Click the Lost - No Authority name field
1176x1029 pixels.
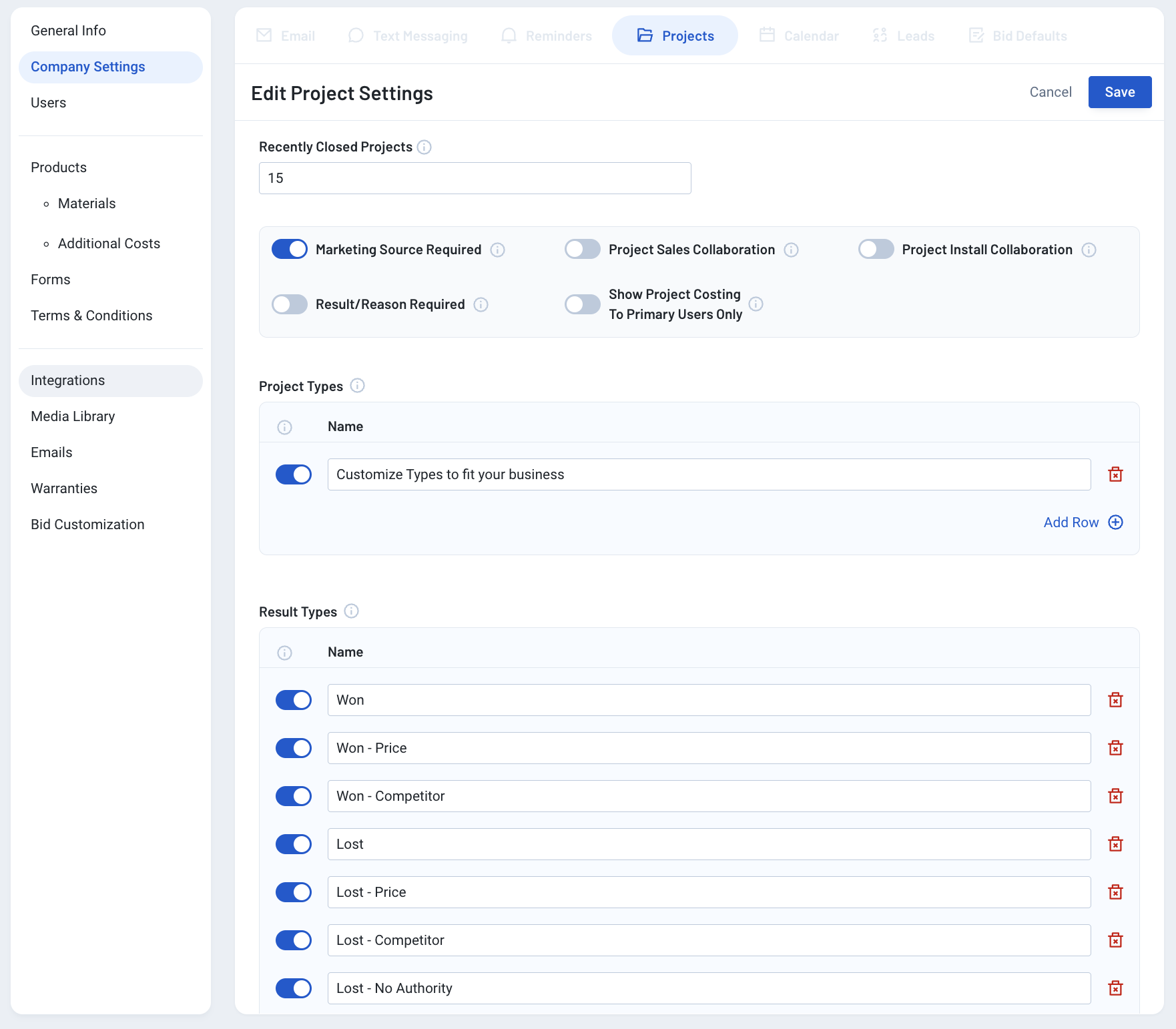pos(709,988)
